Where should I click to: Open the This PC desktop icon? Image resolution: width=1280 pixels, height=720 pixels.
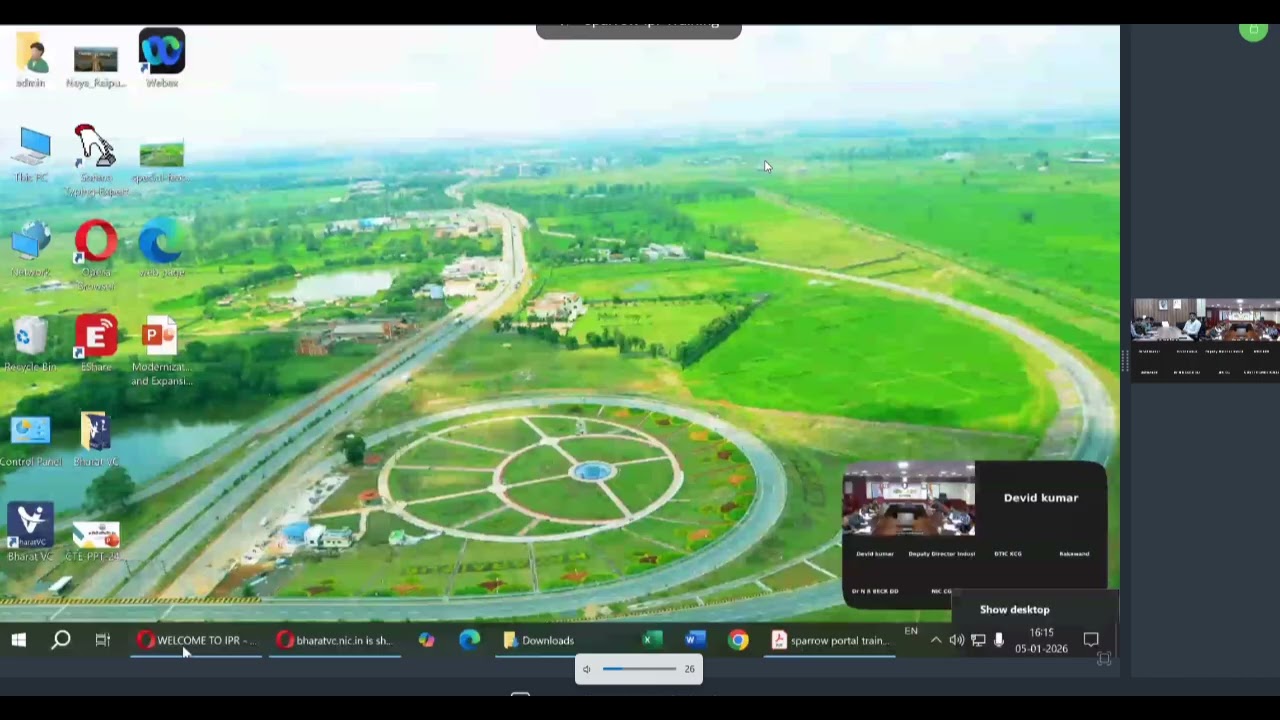tap(32, 155)
